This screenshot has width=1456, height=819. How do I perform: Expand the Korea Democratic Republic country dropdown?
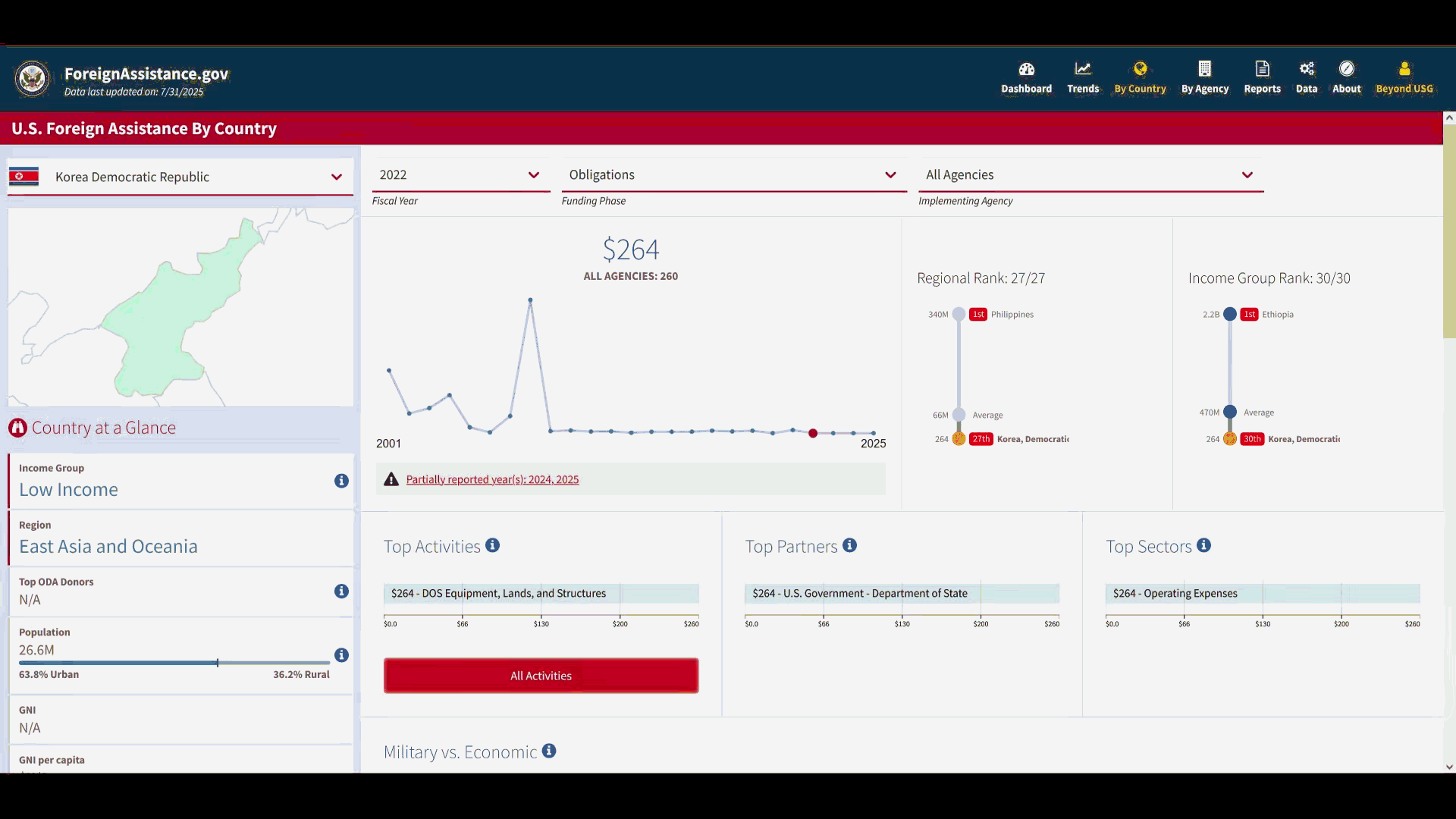(x=180, y=177)
